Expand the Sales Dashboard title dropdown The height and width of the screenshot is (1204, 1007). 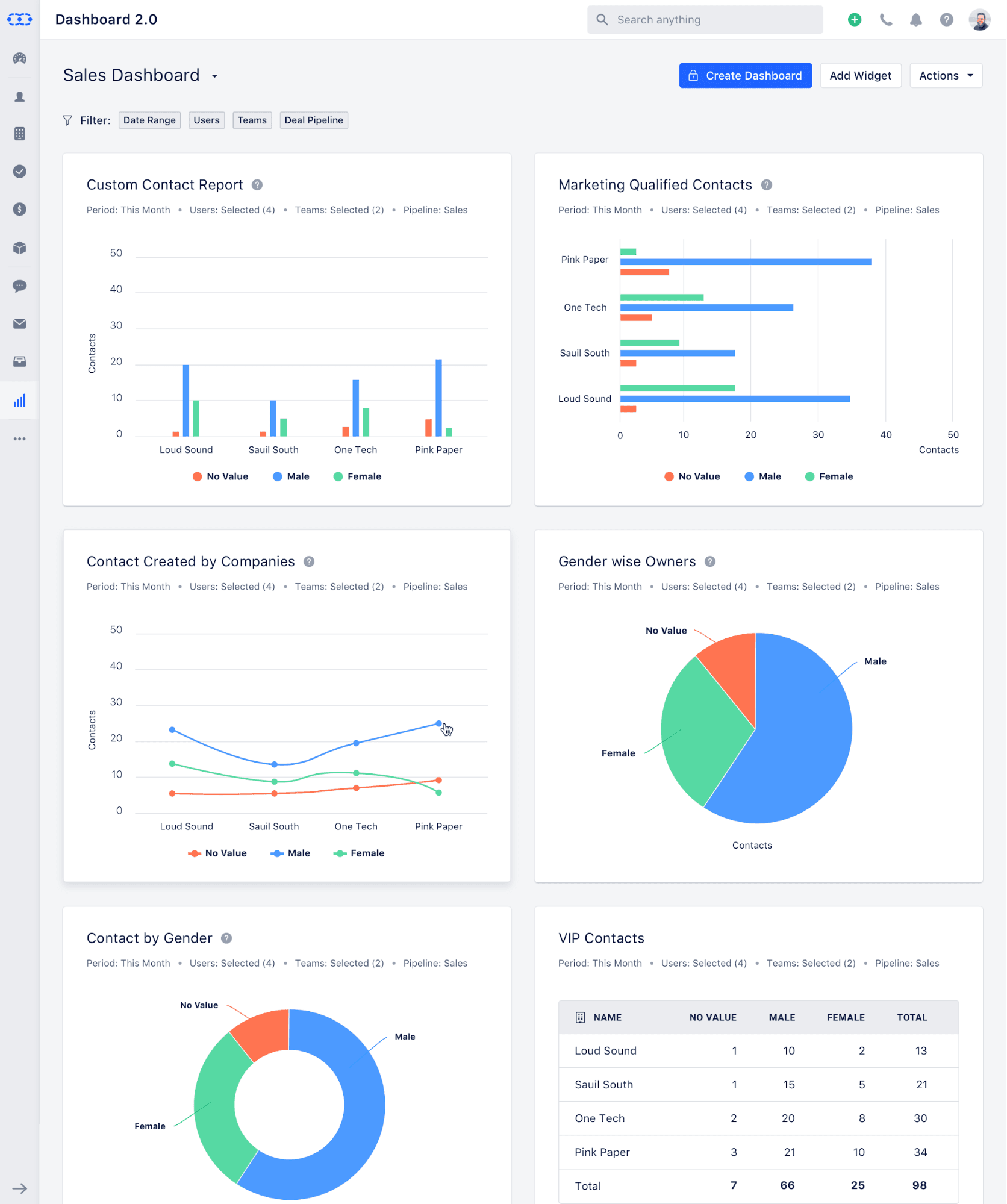coord(215,76)
